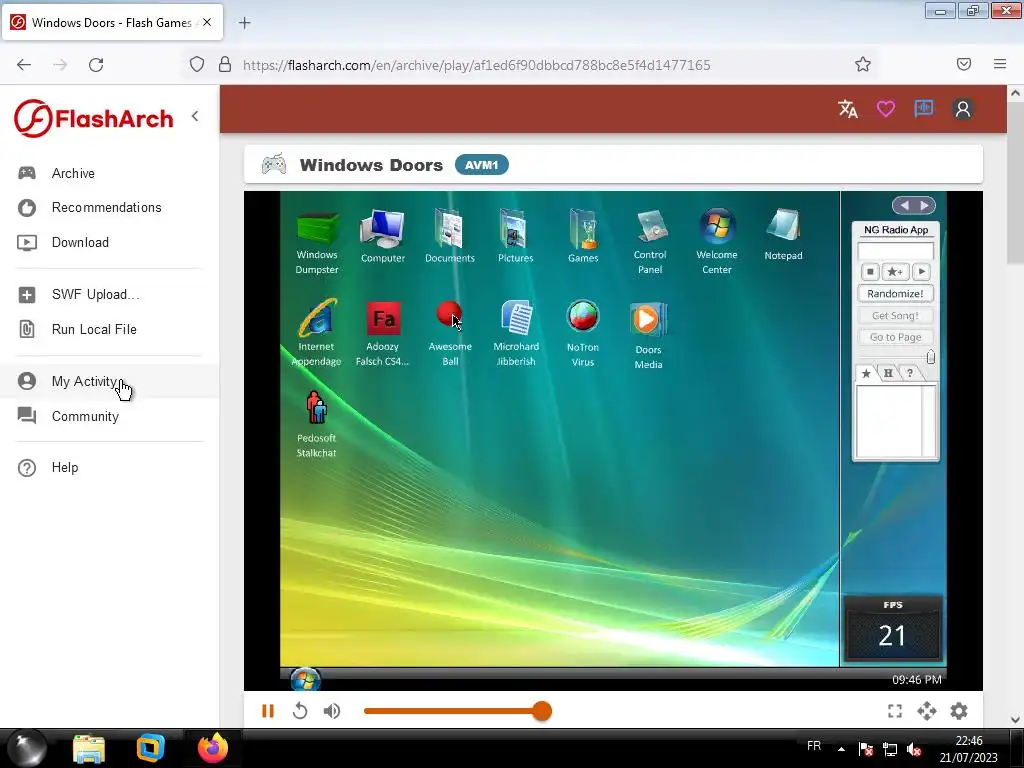Click the page vertical scrollbar thumb
This screenshot has height=768, width=1024.
pos(1015,183)
